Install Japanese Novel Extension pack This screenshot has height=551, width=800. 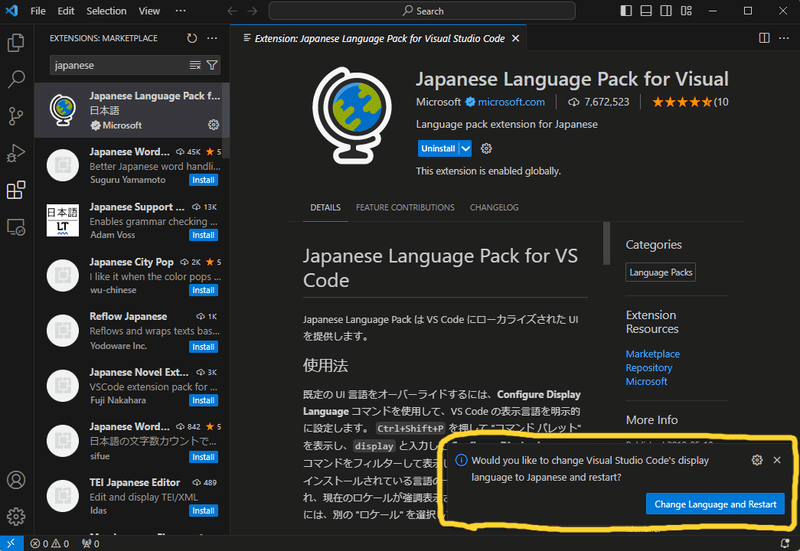tap(204, 400)
